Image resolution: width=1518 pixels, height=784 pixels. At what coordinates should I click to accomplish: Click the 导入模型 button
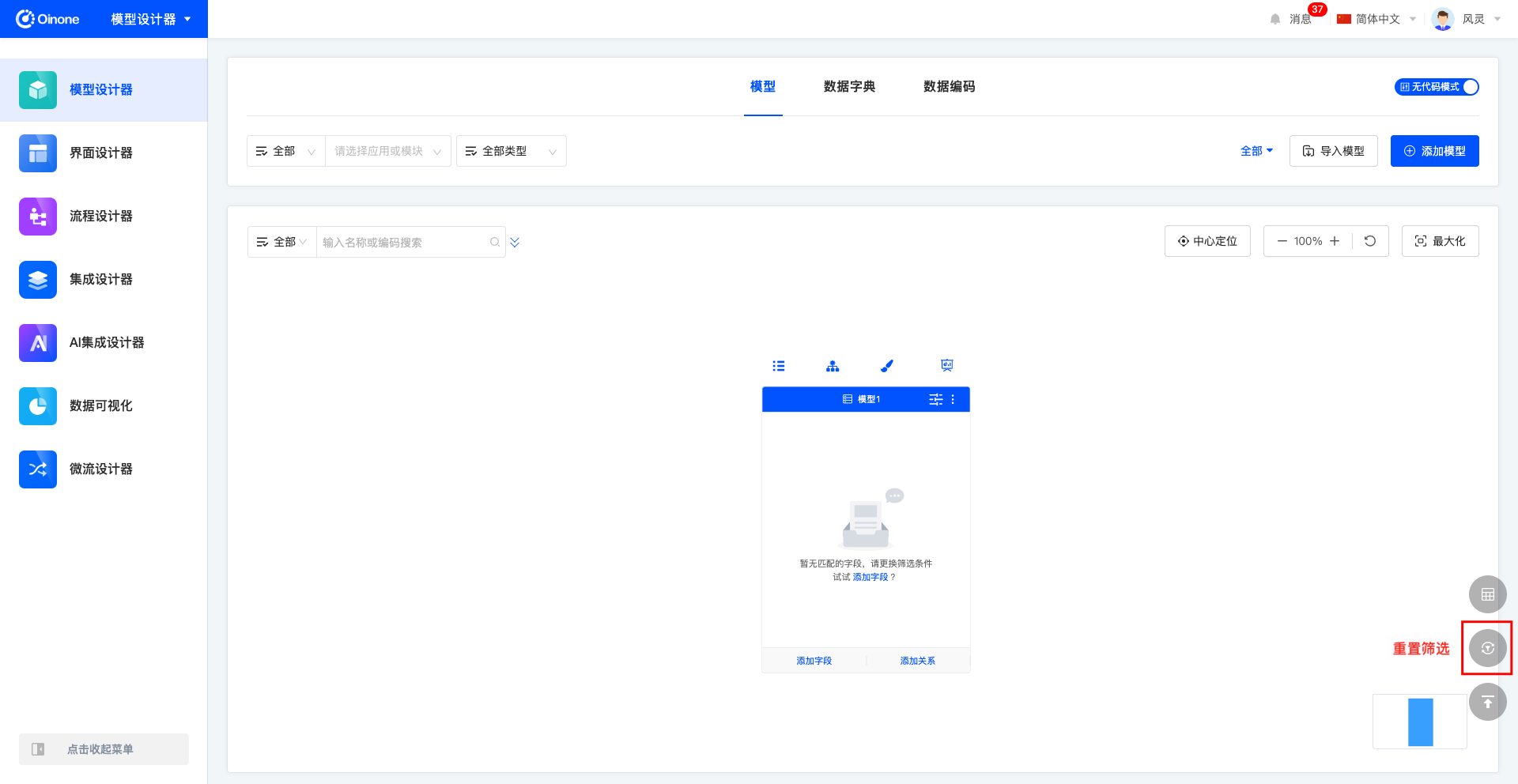[1334, 151]
